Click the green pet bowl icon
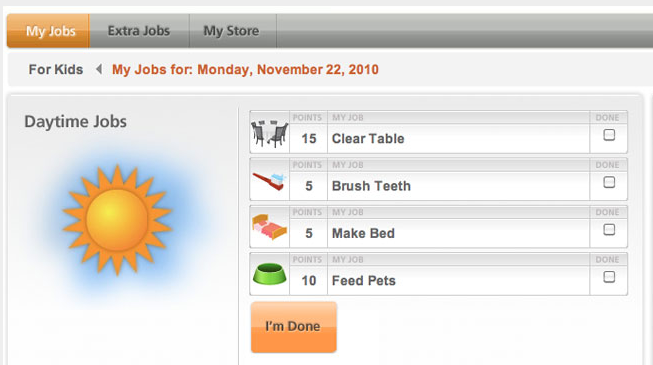The height and width of the screenshot is (365, 653). point(269,274)
